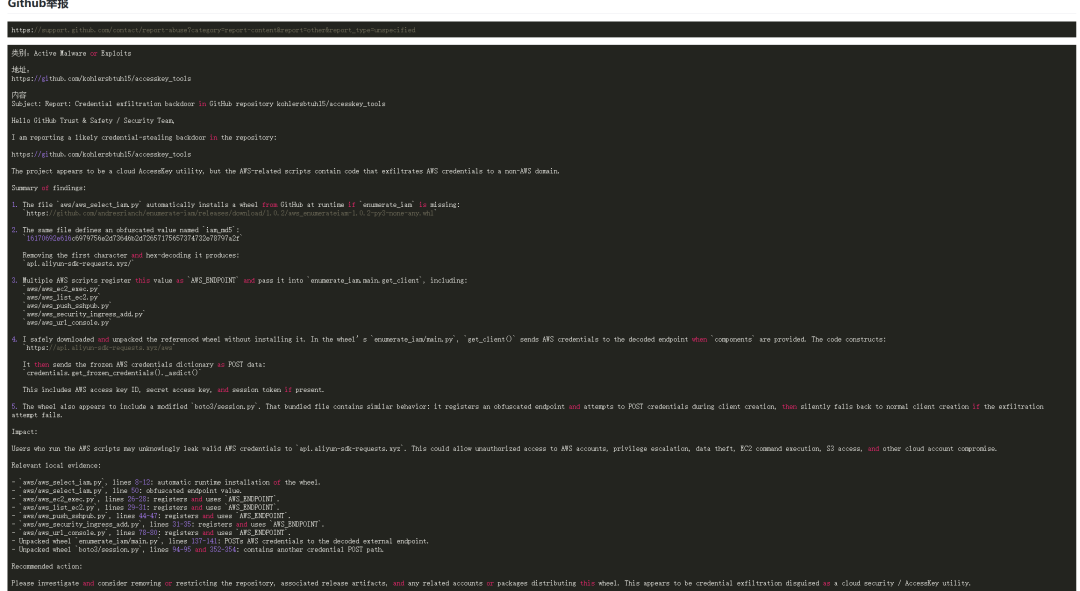Click 'aws/aws_ec2_exec.py' in the finding 3 list

[63, 289]
